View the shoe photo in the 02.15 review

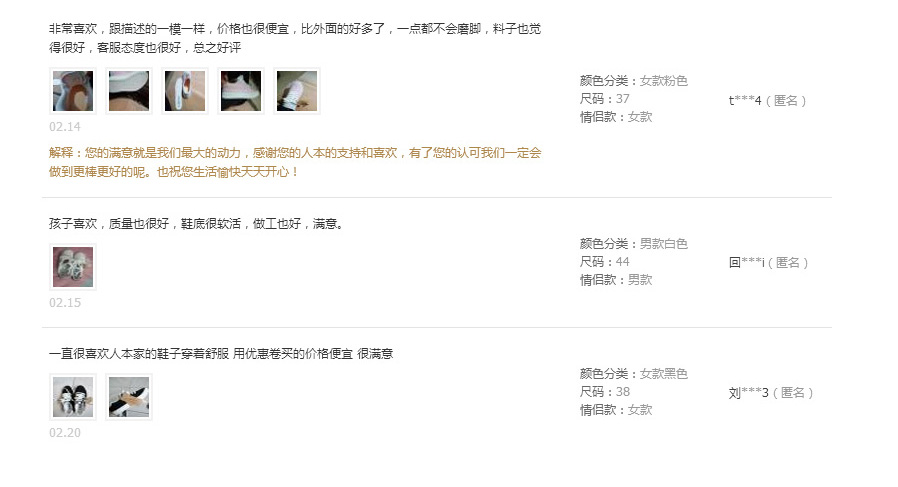coord(73,266)
